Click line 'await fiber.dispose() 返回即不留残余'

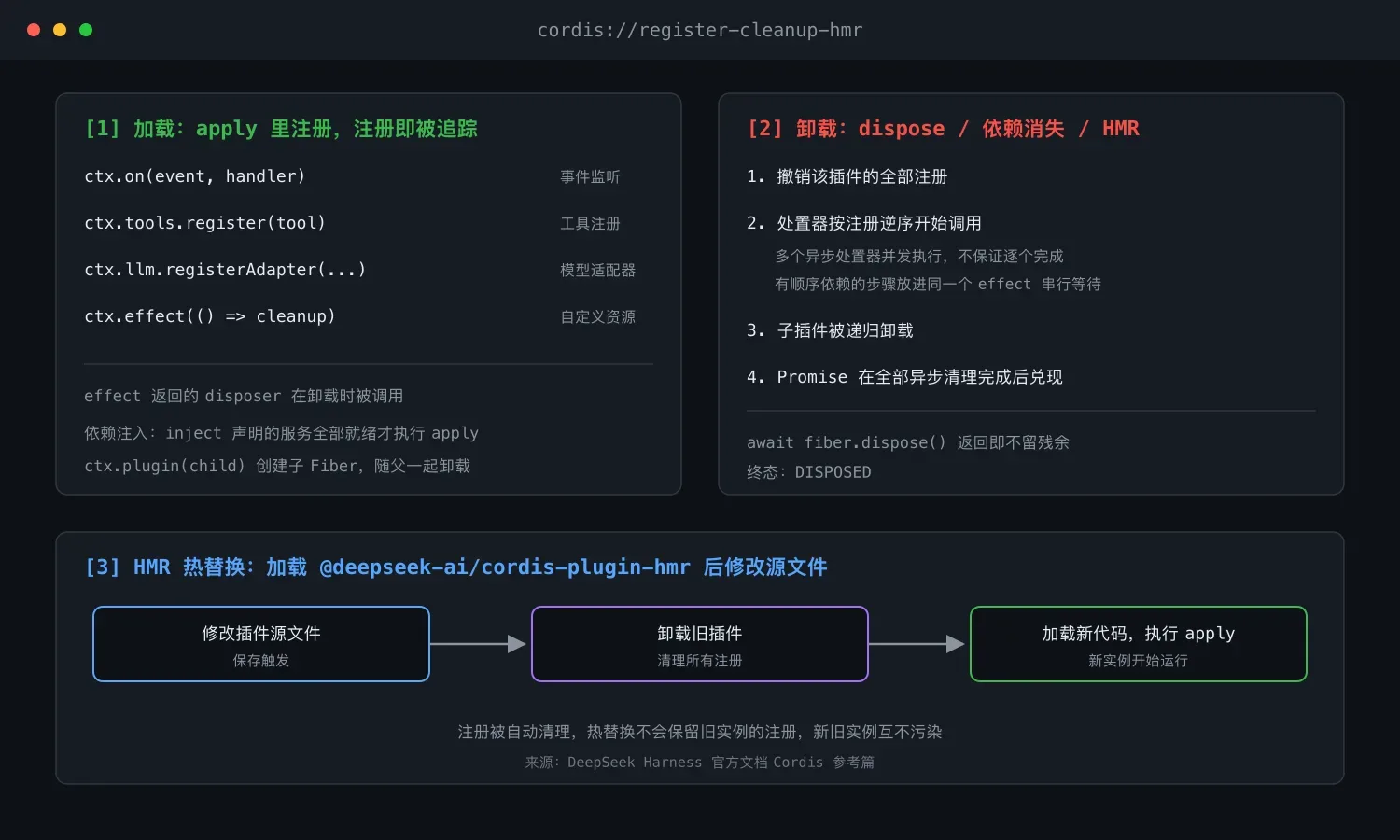(908, 442)
